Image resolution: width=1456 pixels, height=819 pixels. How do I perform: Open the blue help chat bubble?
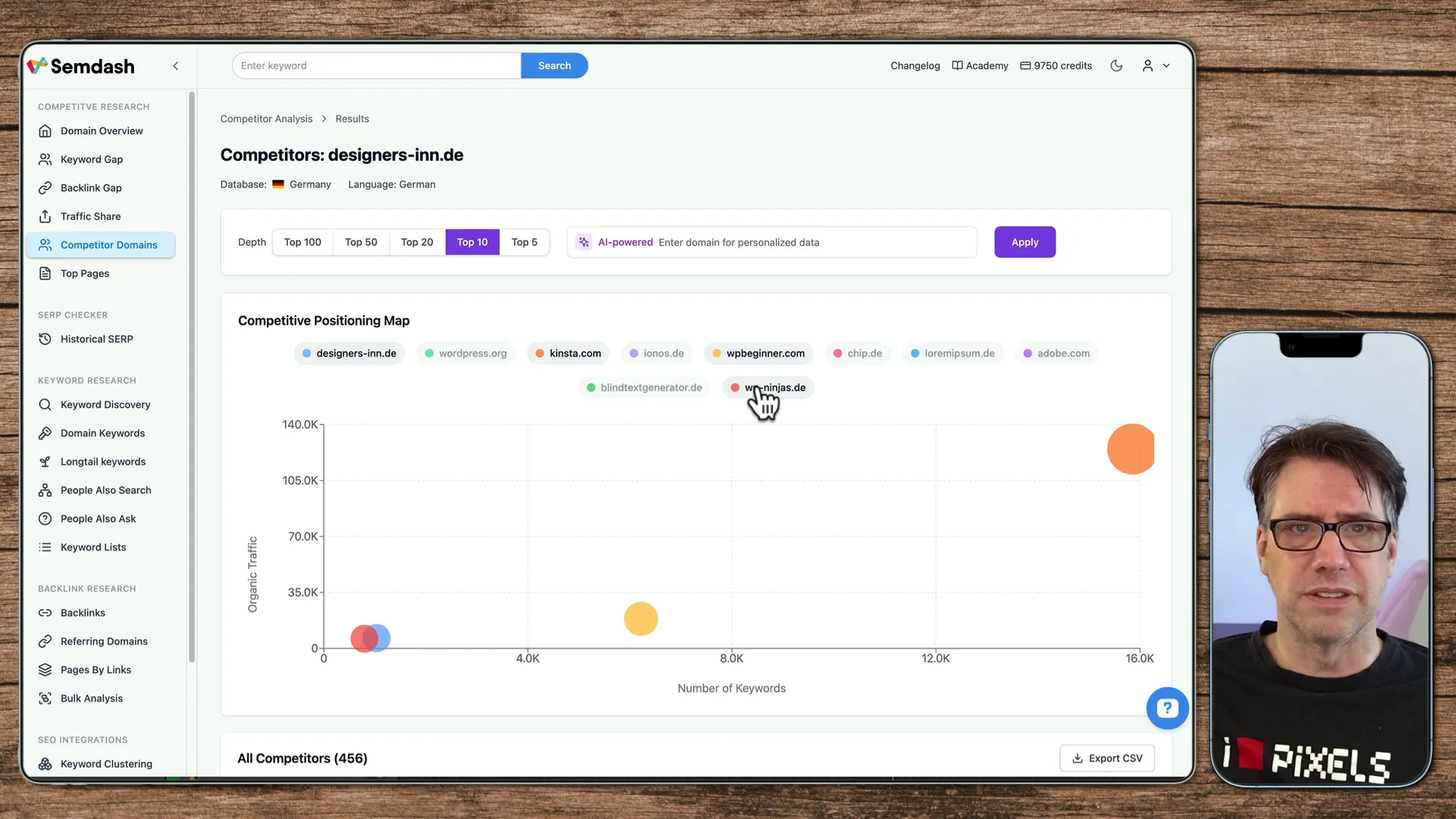[x=1167, y=708]
